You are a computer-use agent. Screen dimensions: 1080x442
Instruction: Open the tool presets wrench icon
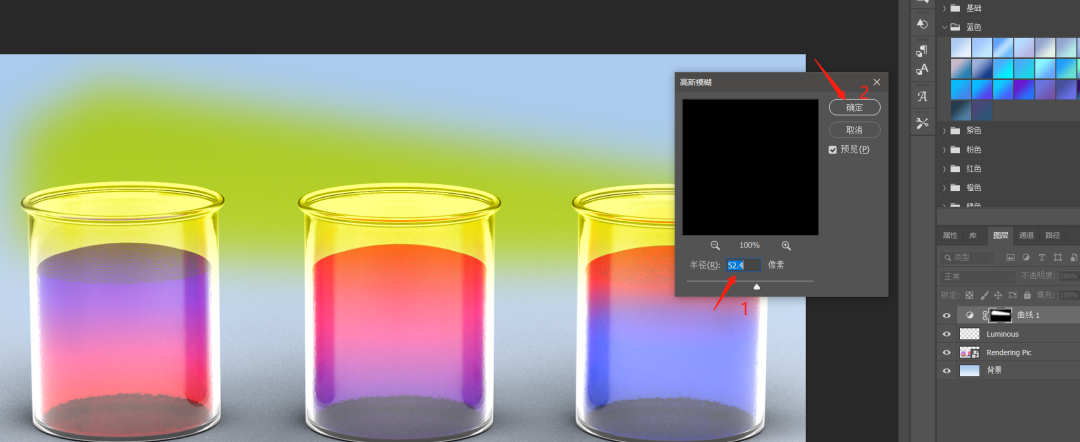pyautogui.click(x=922, y=123)
